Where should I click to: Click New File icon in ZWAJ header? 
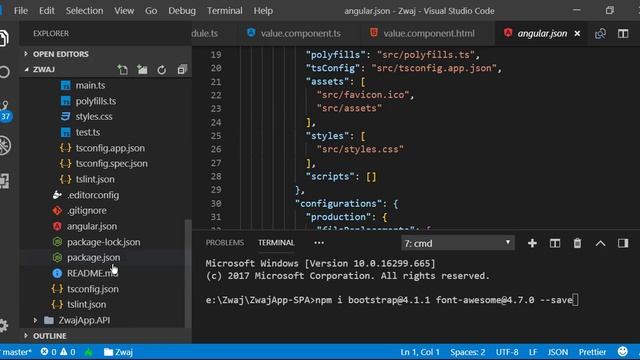122,70
